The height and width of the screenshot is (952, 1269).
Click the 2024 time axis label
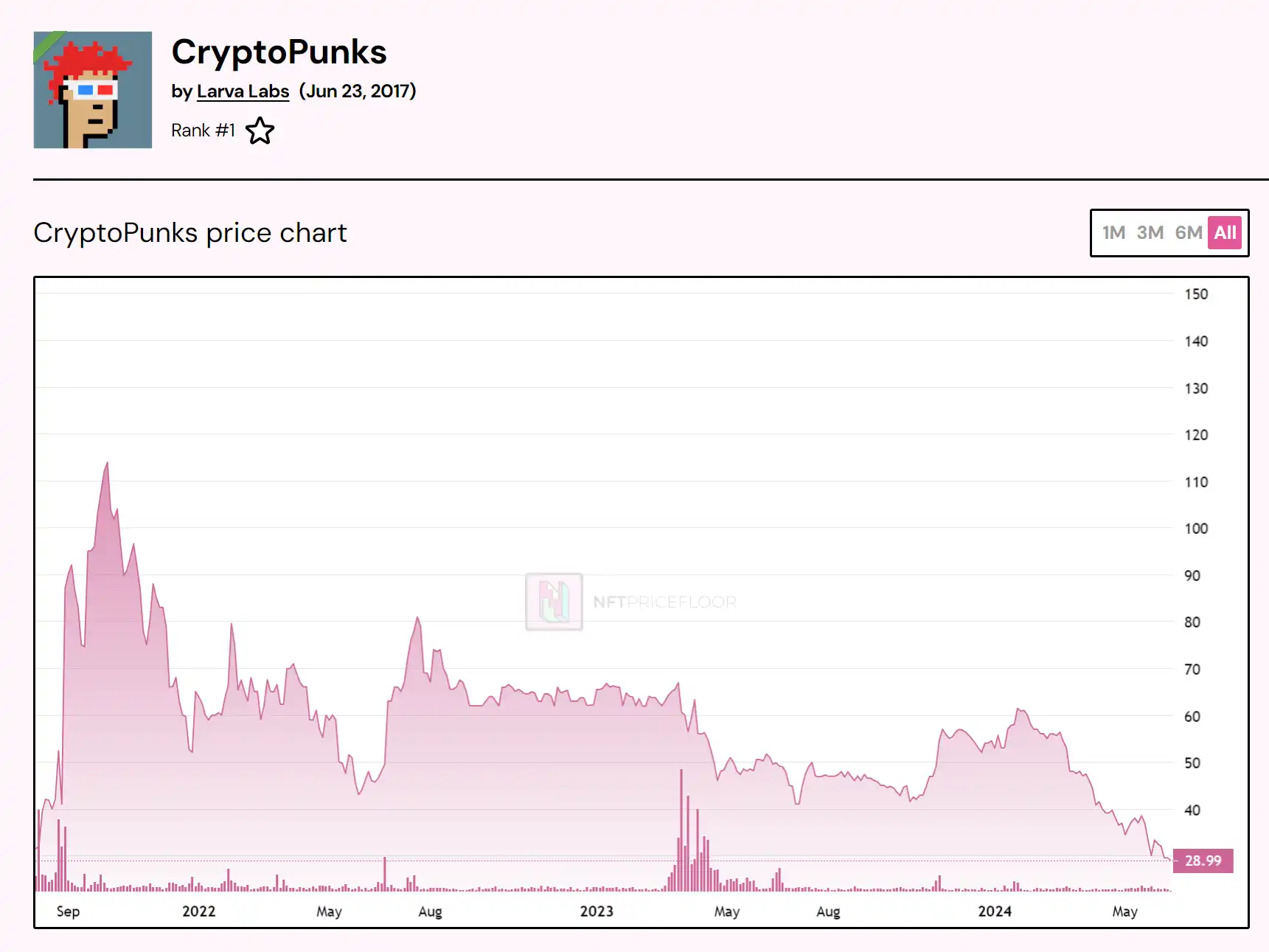click(995, 911)
